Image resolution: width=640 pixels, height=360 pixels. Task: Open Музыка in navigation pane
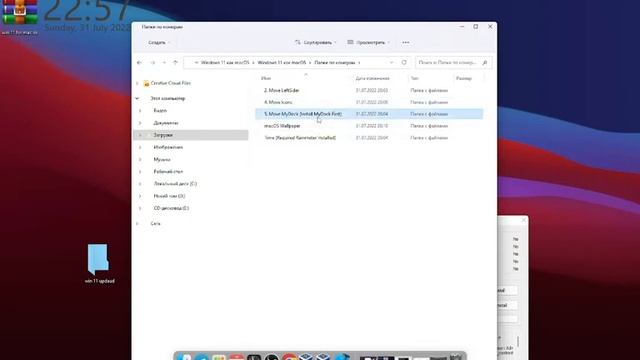point(162,159)
